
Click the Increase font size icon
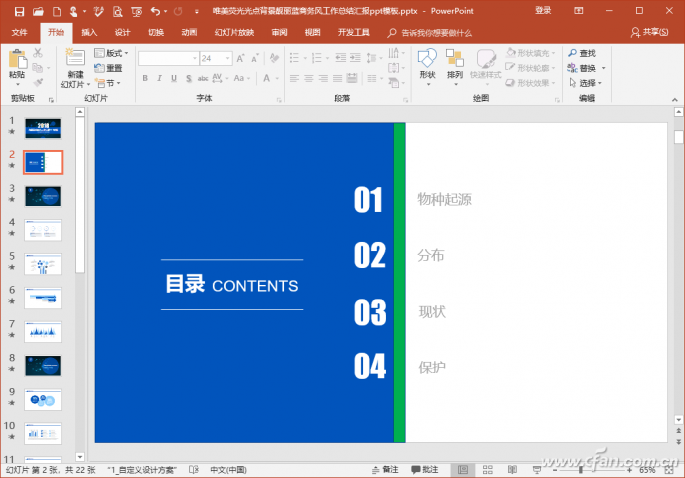pos(240,58)
